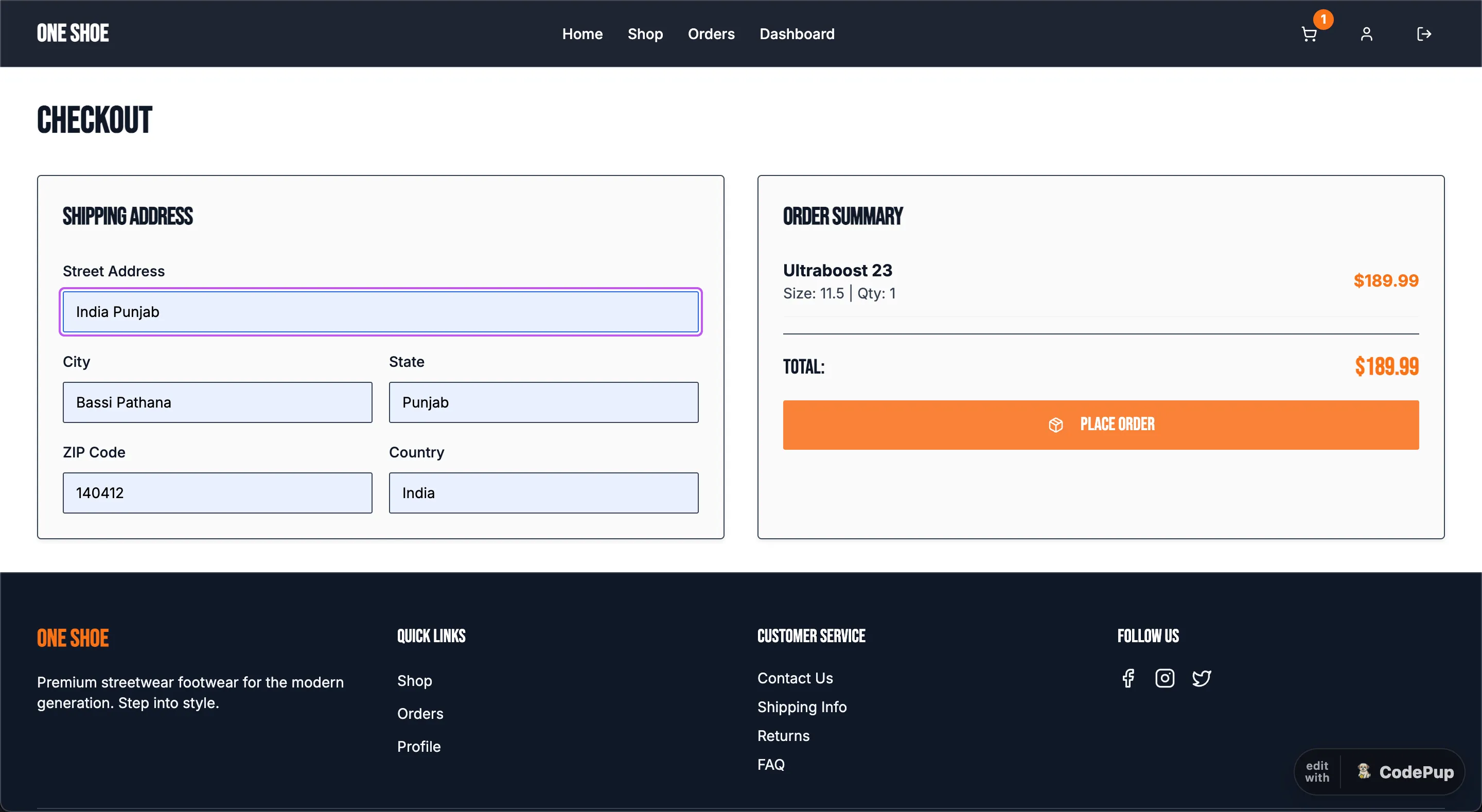Open the Contact Us link
Image resolution: width=1482 pixels, height=812 pixels.
pyautogui.click(x=795, y=679)
